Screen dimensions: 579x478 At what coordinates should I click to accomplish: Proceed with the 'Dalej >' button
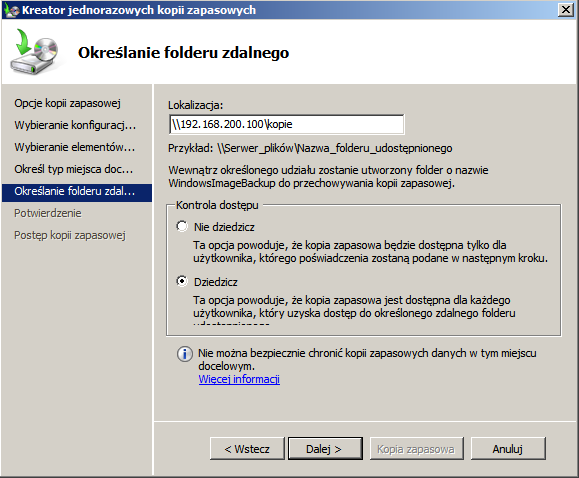[x=325, y=448]
